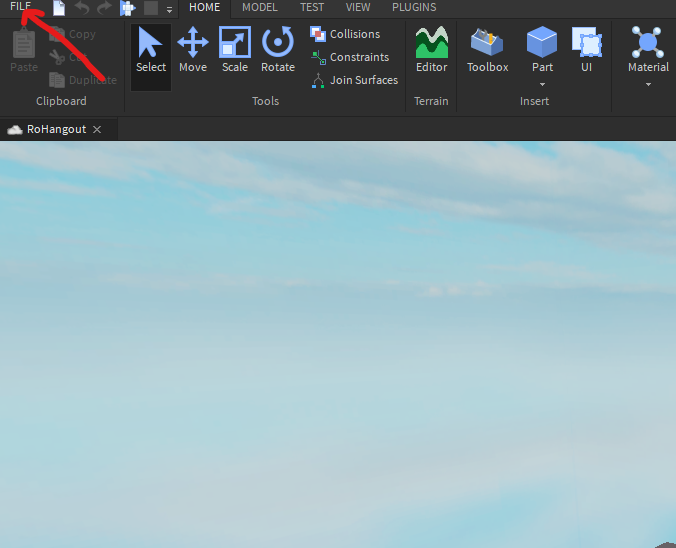This screenshot has width=676, height=548.
Task: Open the UI insert tool
Action: (586, 49)
